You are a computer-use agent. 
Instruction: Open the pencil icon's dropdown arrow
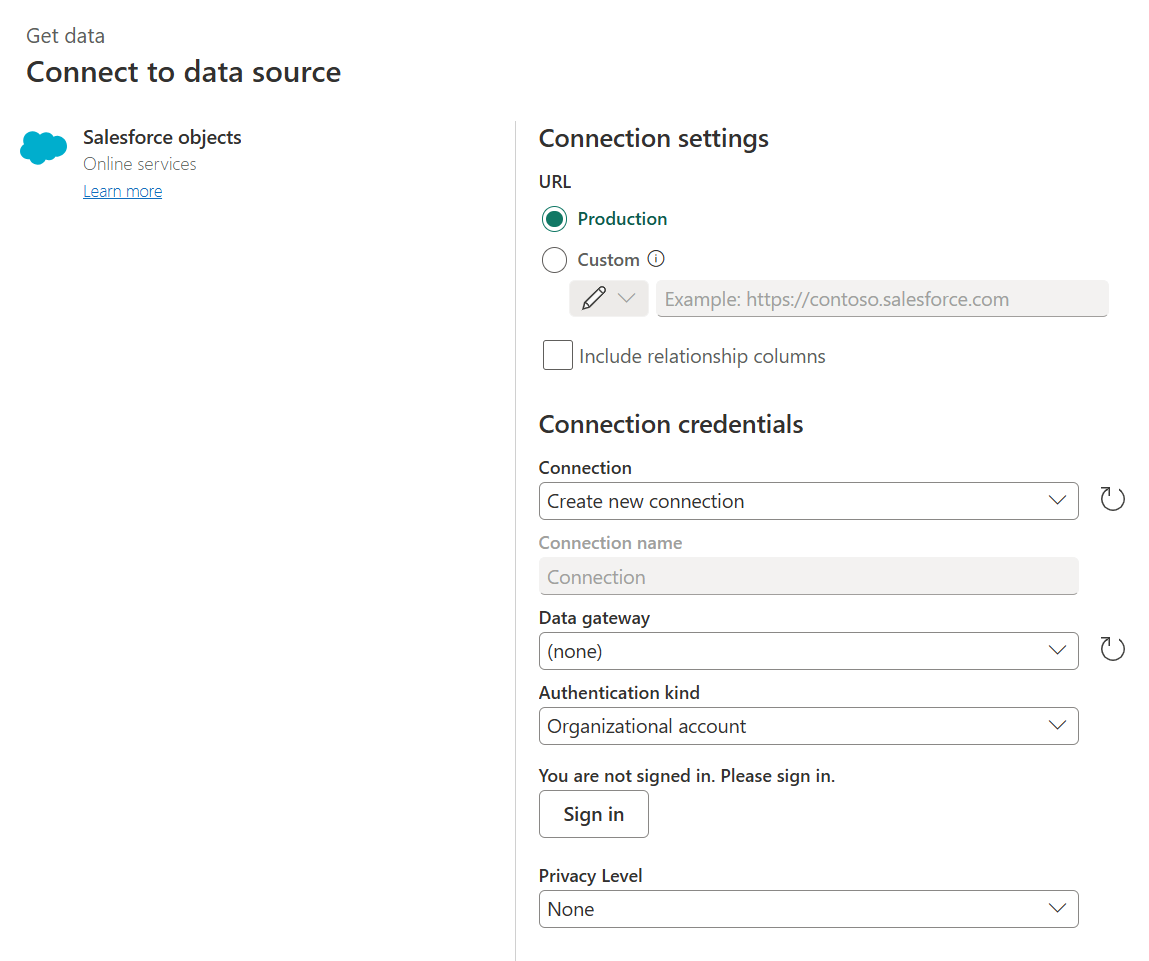pos(625,298)
